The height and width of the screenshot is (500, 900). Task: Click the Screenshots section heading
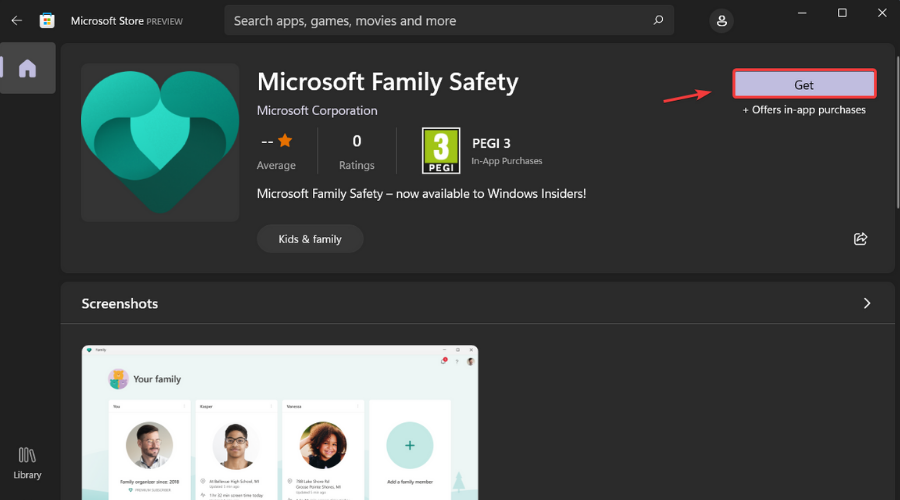(x=119, y=303)
